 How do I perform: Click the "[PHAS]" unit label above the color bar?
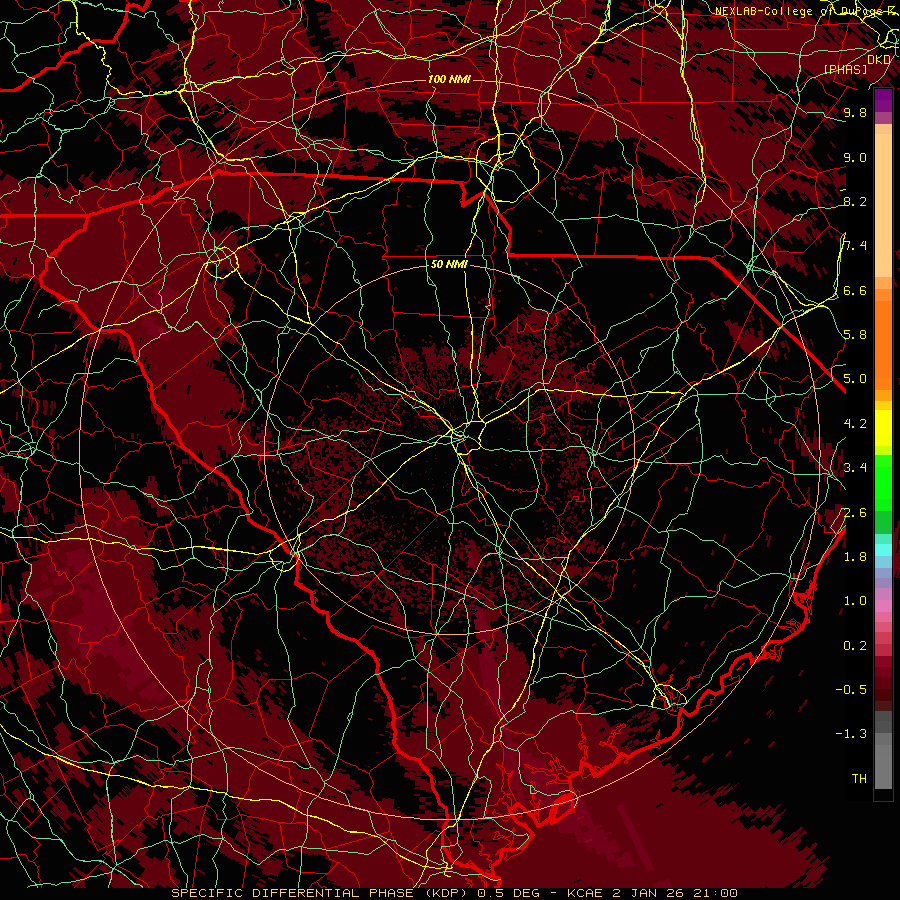coord(845,69)
